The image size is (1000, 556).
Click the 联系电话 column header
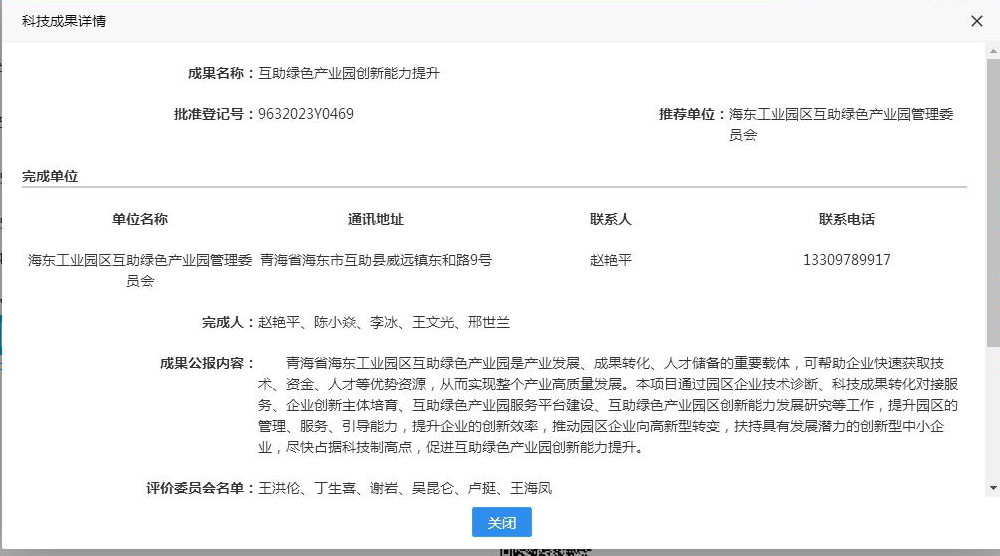pos(847,219)
